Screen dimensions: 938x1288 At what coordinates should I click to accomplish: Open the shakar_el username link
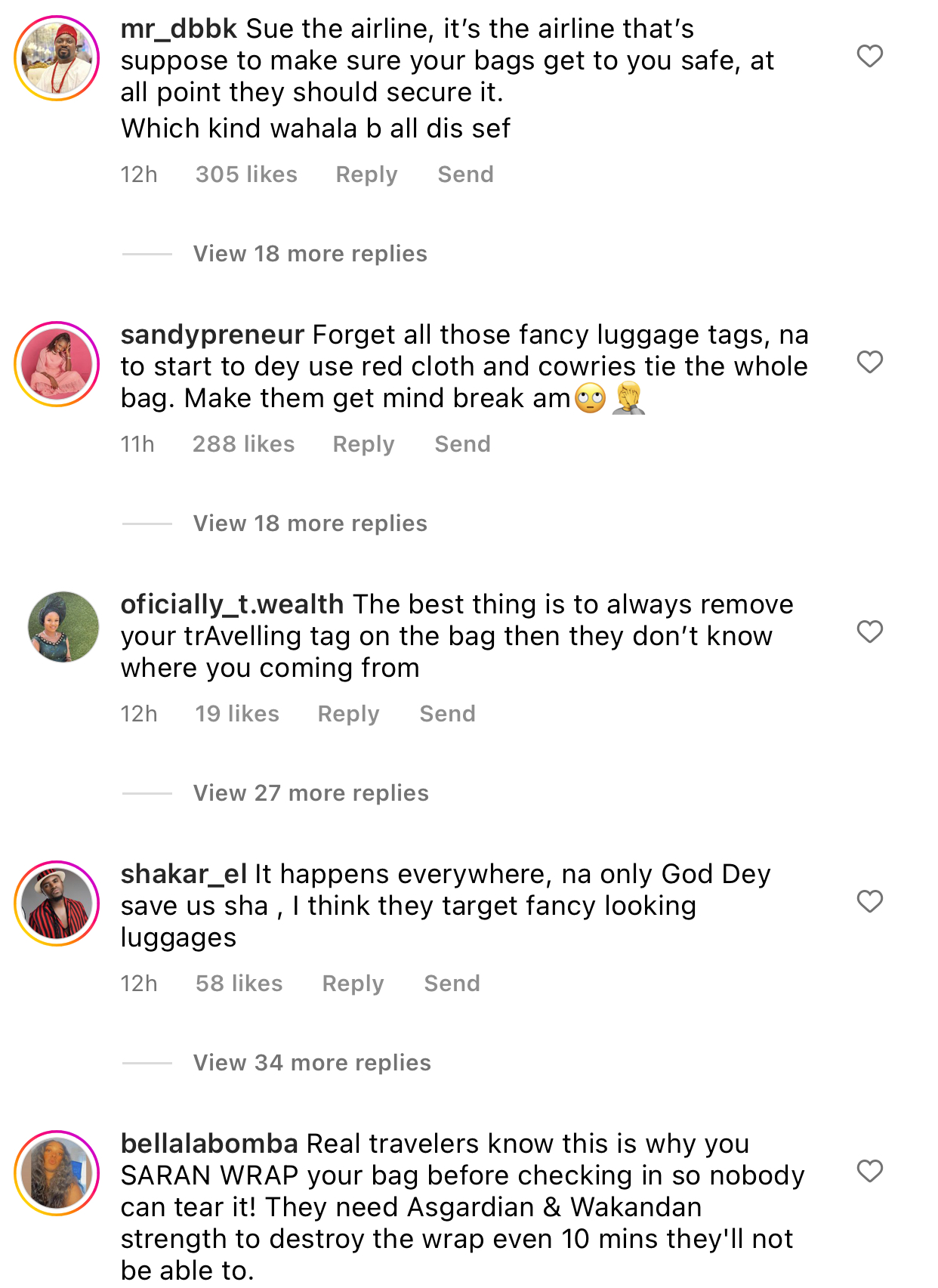pos(184,874)
